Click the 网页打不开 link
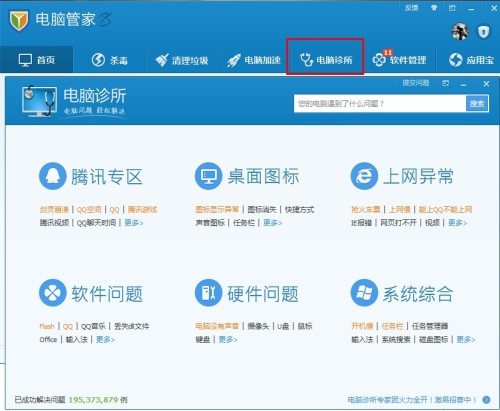500x411 pixels. click(x=398, y=223)
